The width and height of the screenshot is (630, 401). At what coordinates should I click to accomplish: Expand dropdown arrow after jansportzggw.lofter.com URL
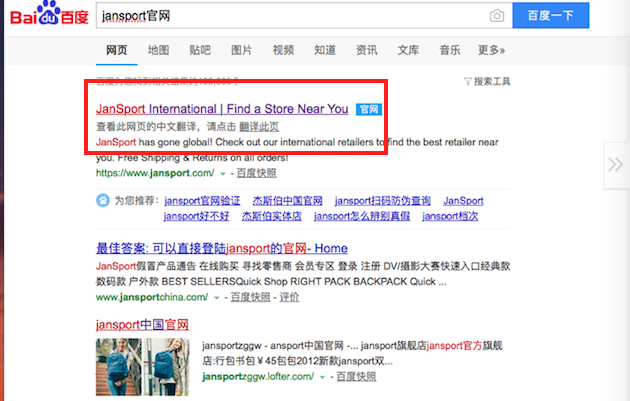(x=322, y=377)
